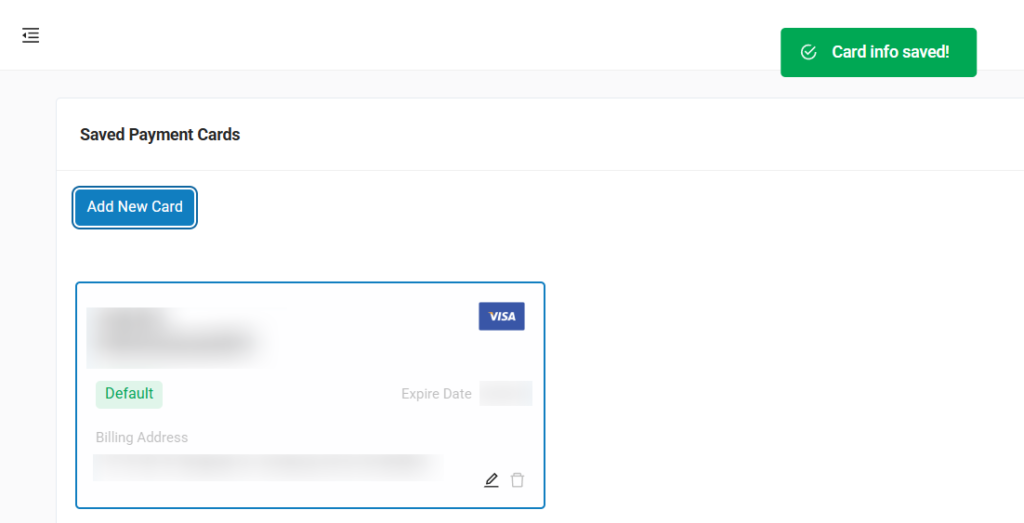Click the blank header bar beside the menu icon
The image size is (1024, 523).
400,35
